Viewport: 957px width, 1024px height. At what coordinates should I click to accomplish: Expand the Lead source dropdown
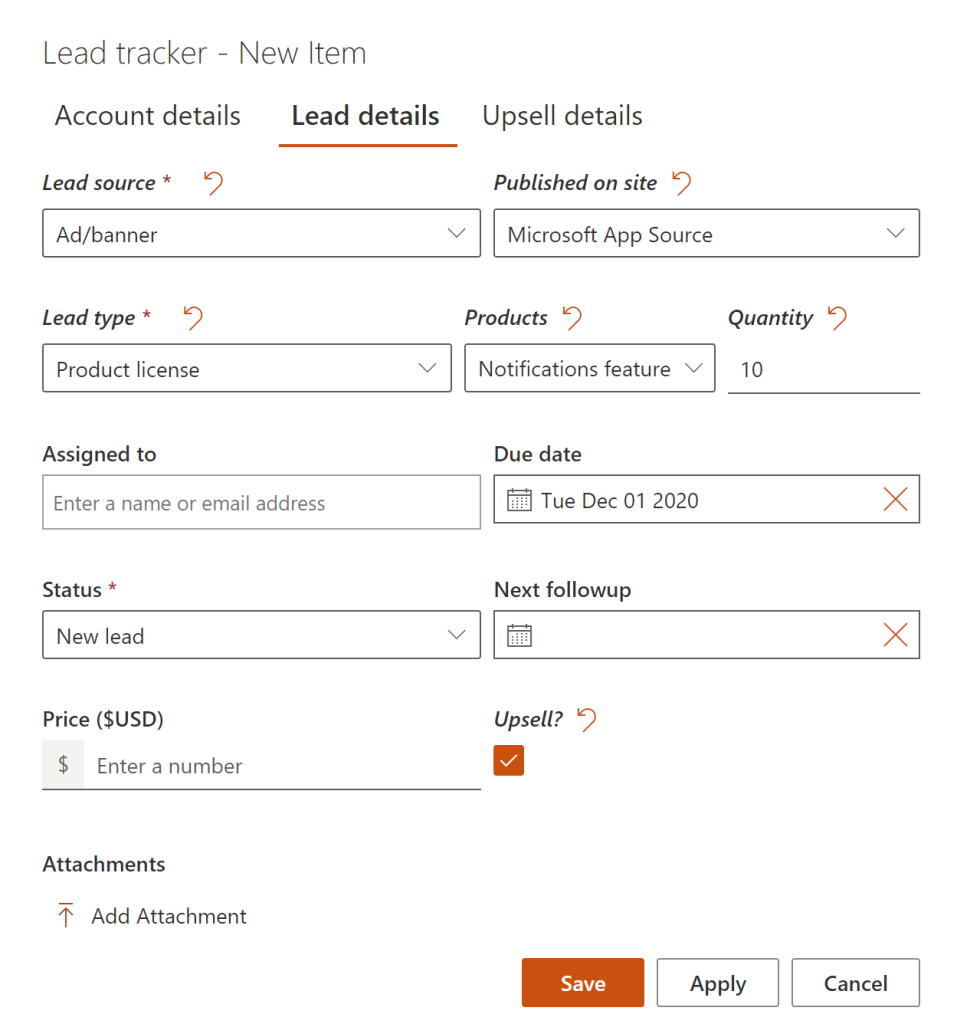tap(457, 234)
